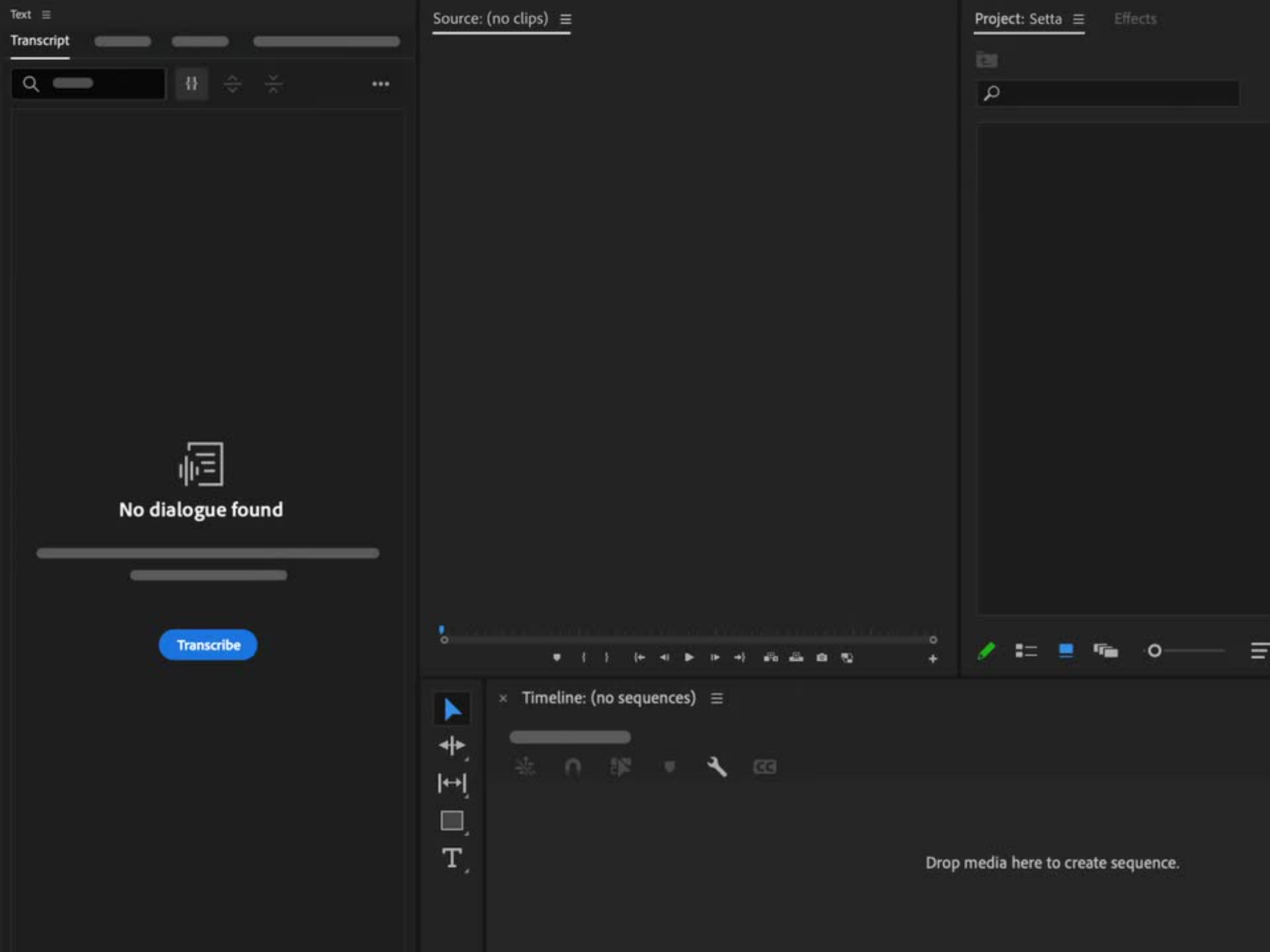Toggle the green pencil writable-project icon
Image resolution: width=1270 pixels, height=952 pixels.
coord(986,651)
